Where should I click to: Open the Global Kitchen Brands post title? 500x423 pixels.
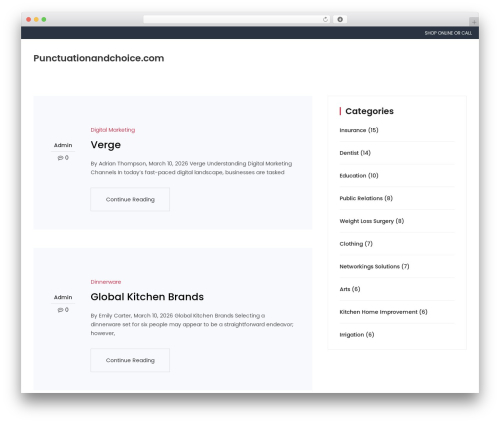click(147, 297)
